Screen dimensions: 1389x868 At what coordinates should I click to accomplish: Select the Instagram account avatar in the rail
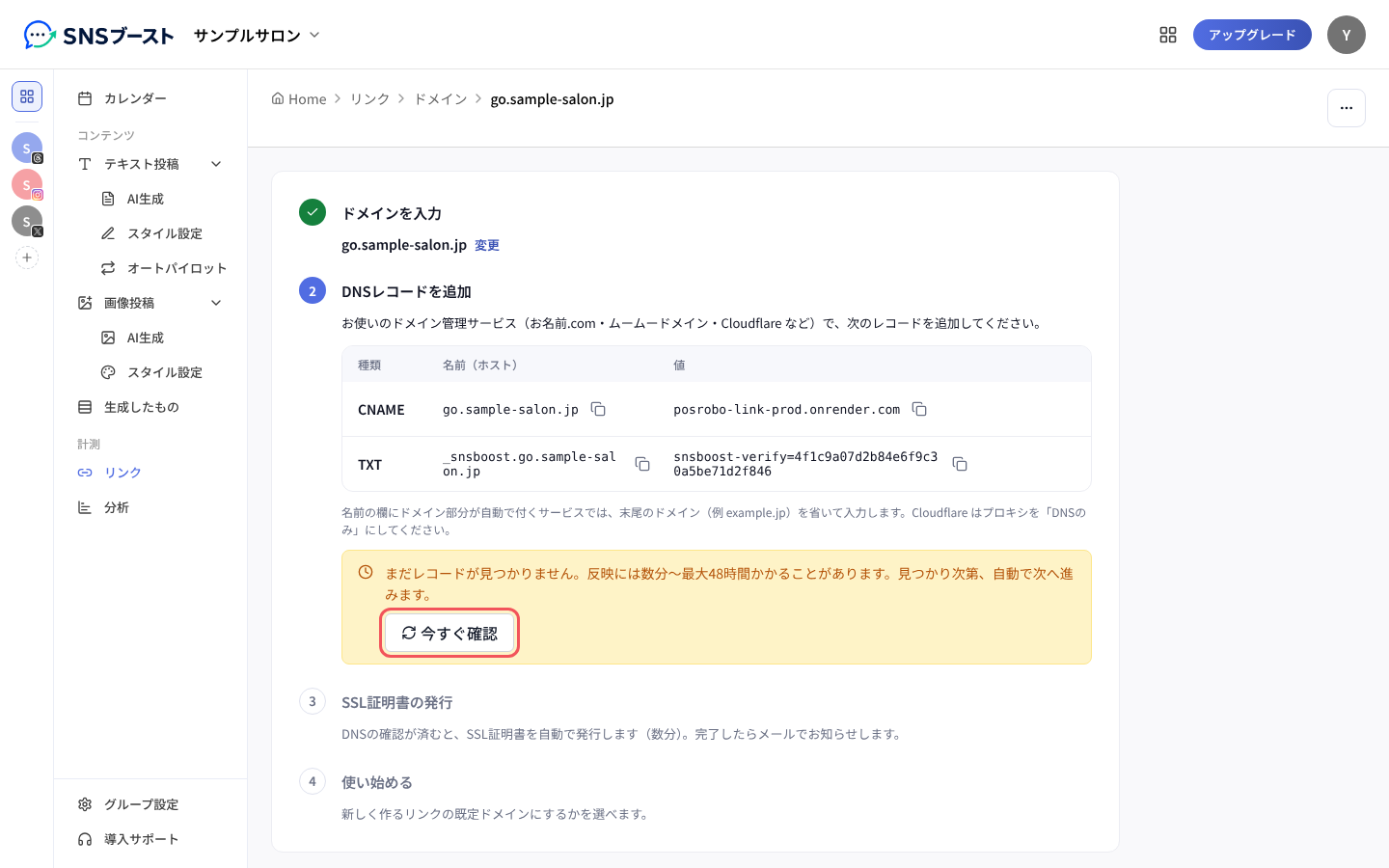point(27,184)
